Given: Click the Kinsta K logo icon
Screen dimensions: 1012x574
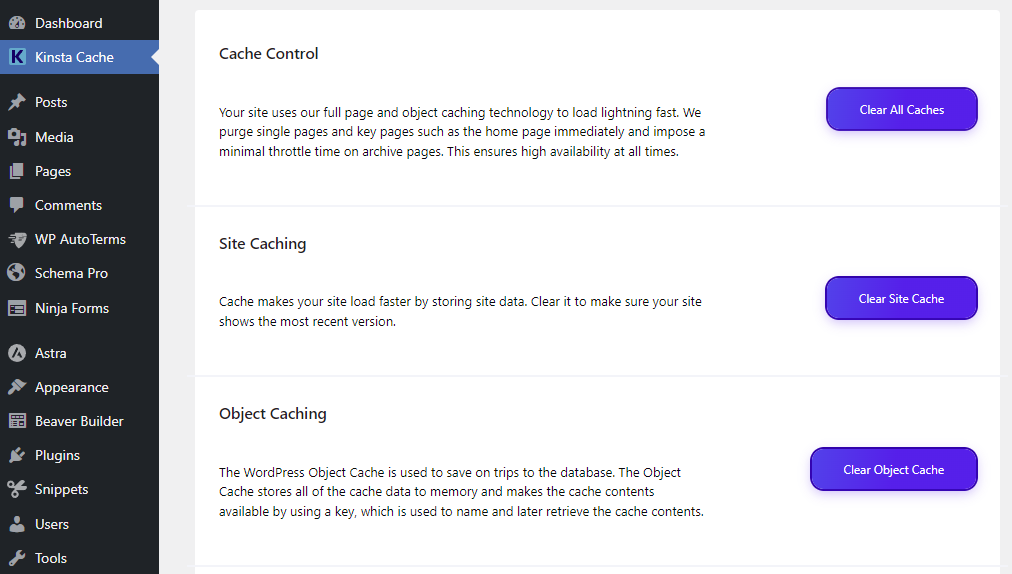Looking at the screenshot, I should click(17, 57).
